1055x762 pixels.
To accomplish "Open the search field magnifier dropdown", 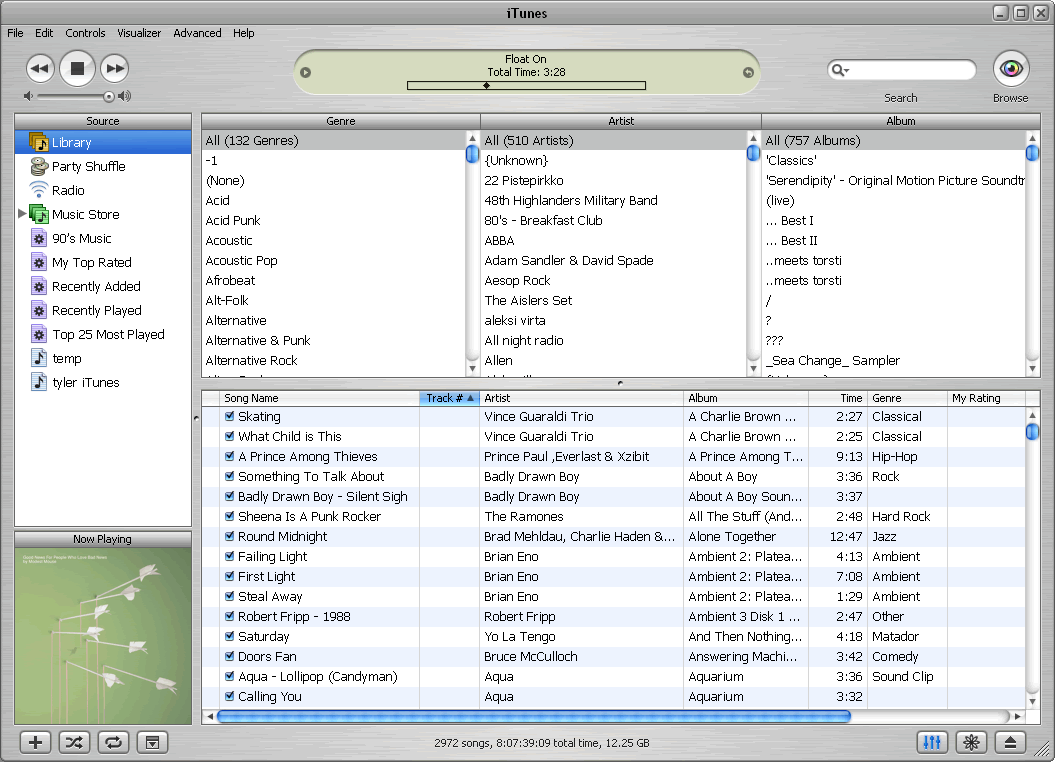I will (x=841, y=70).
